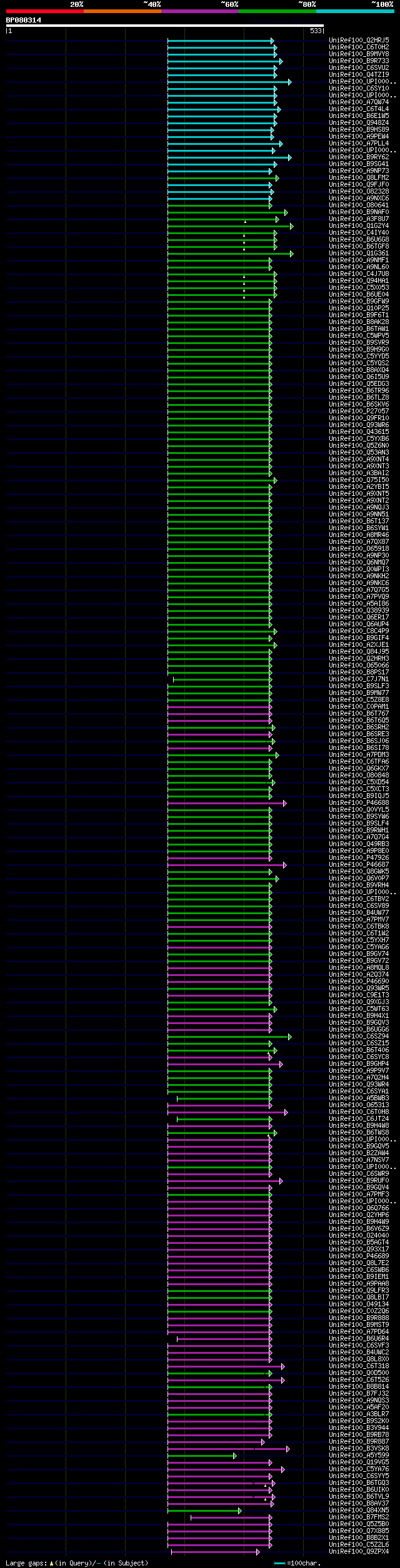The width and height of the screenshot is (400, 1568).
Task: Open hit UniRef100_B9R733
Action: (x=359, y=61)
